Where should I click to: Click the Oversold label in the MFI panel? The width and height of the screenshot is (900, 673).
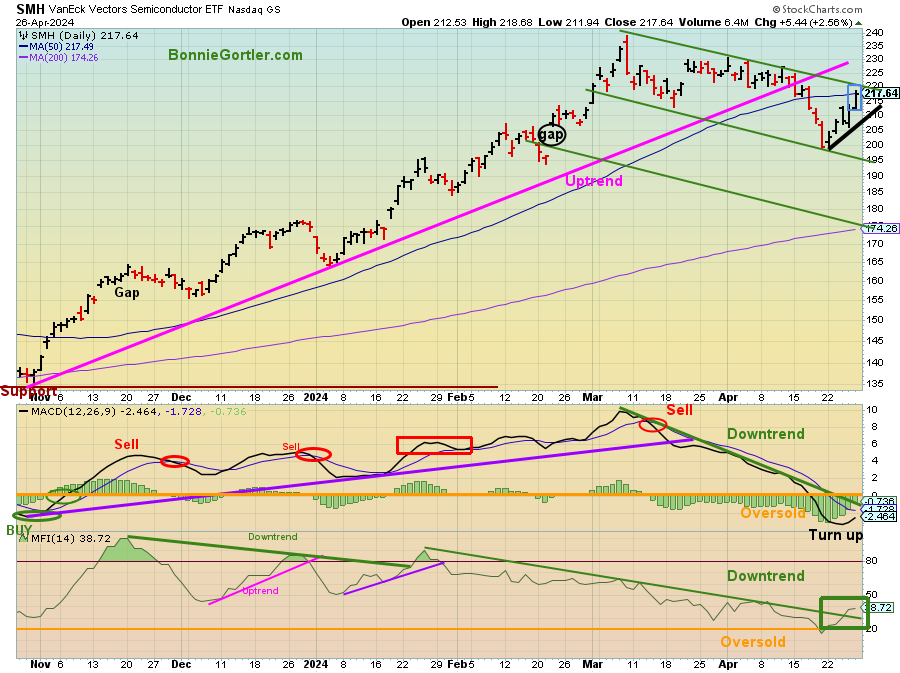tap(753, 642)
